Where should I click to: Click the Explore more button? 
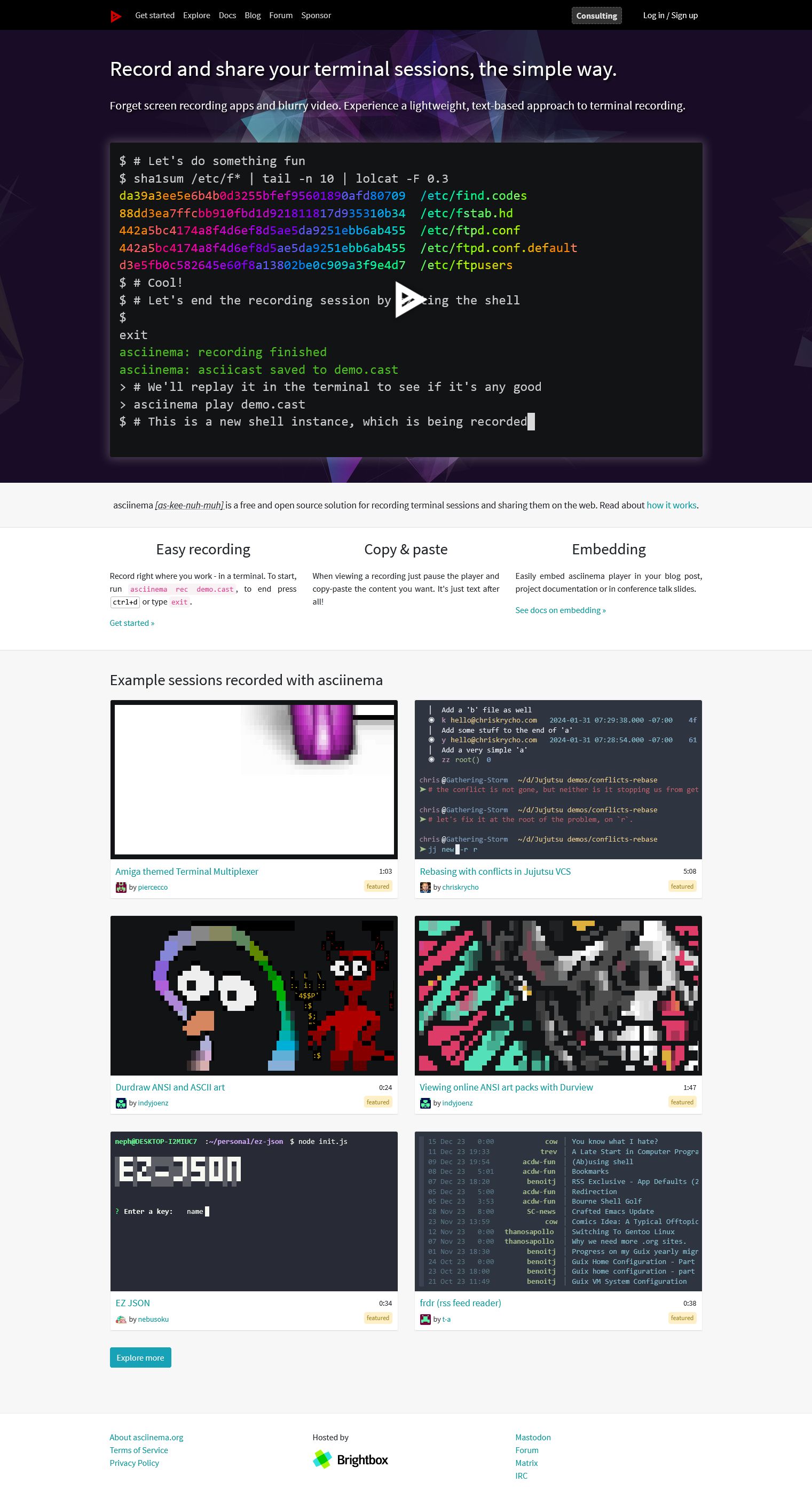(140, 1357)
